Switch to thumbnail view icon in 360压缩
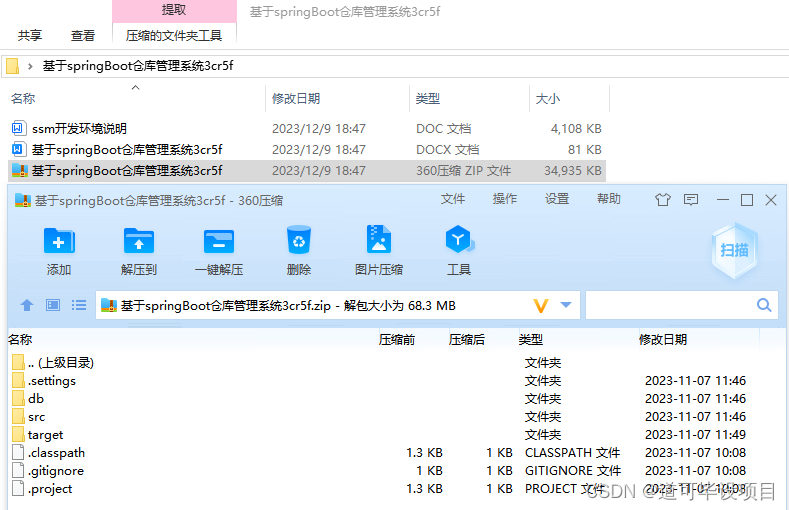This screenshot has width=789, height=510. 53,305
